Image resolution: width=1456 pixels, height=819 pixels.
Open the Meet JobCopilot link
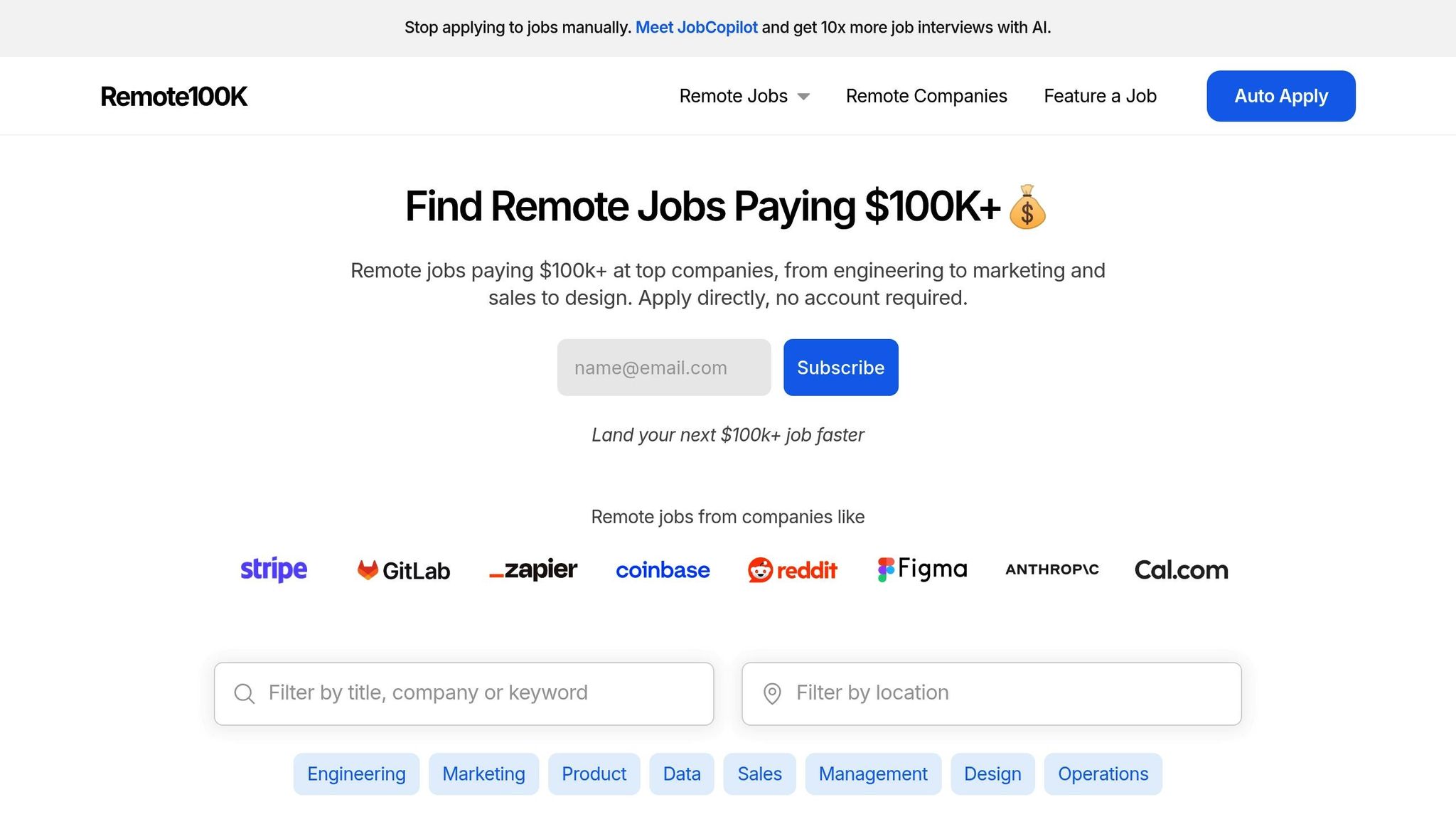point(697,27)
